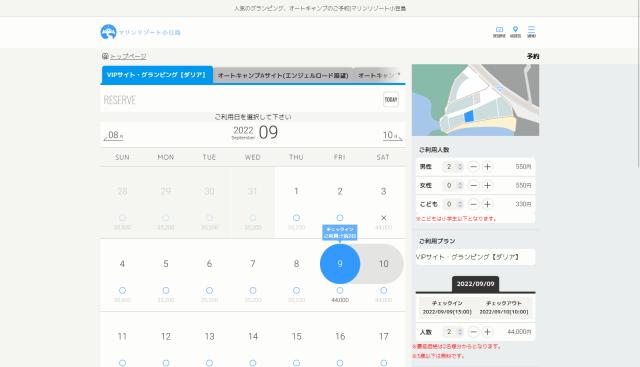Select September 7 on calendar
Image resolution: width=640 pixels, height=367 pixels.
253,275
